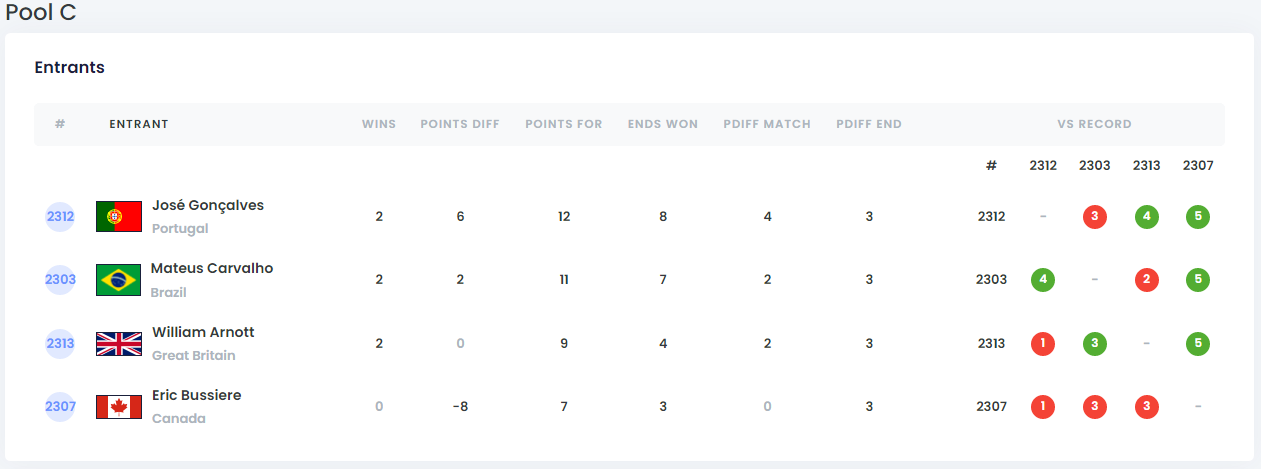Click the Points Diff column header
Viewport: 1261px width, 469px height.
pos(460,125)
